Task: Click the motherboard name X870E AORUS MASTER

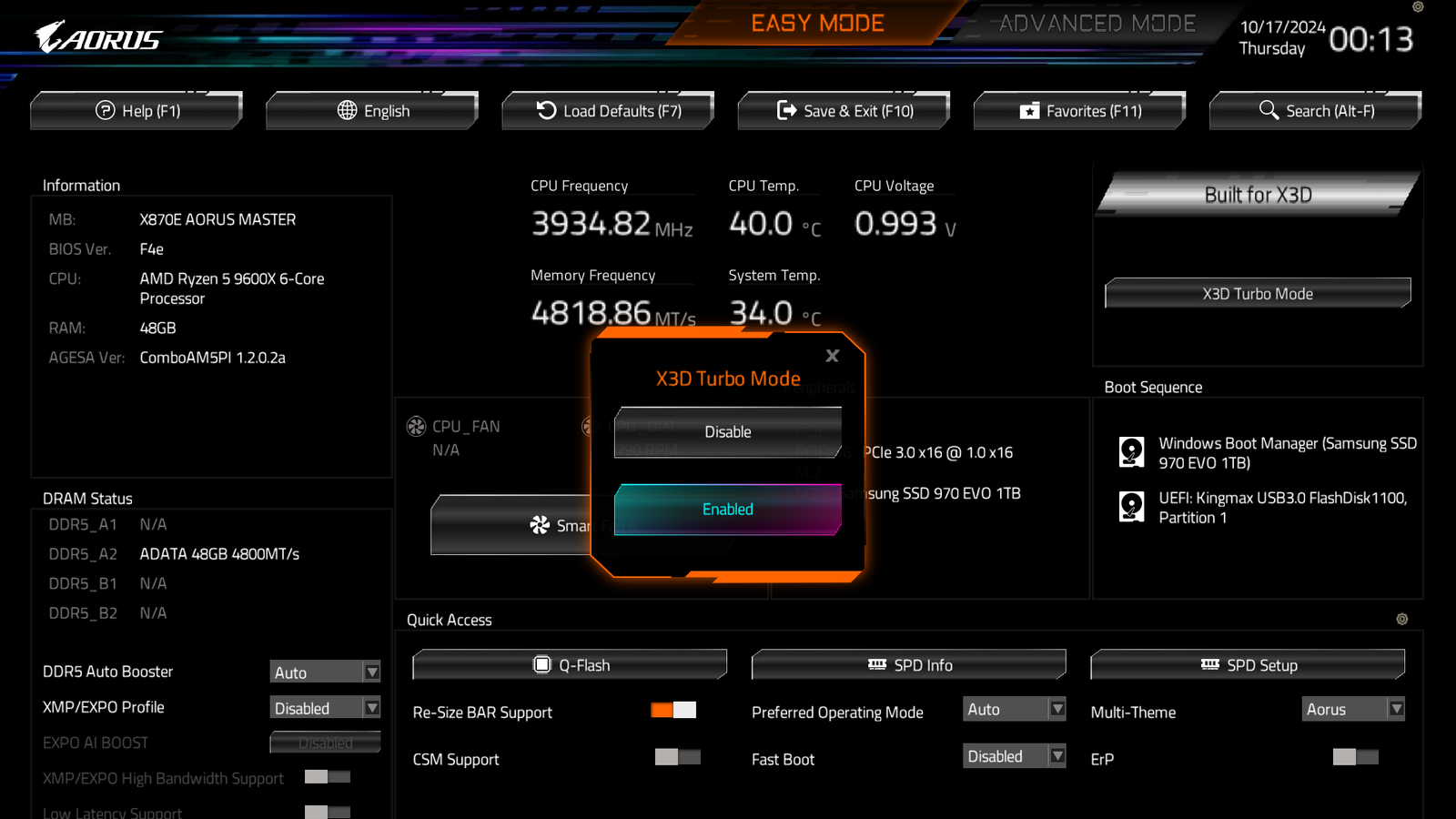Action: coord(217,219)
